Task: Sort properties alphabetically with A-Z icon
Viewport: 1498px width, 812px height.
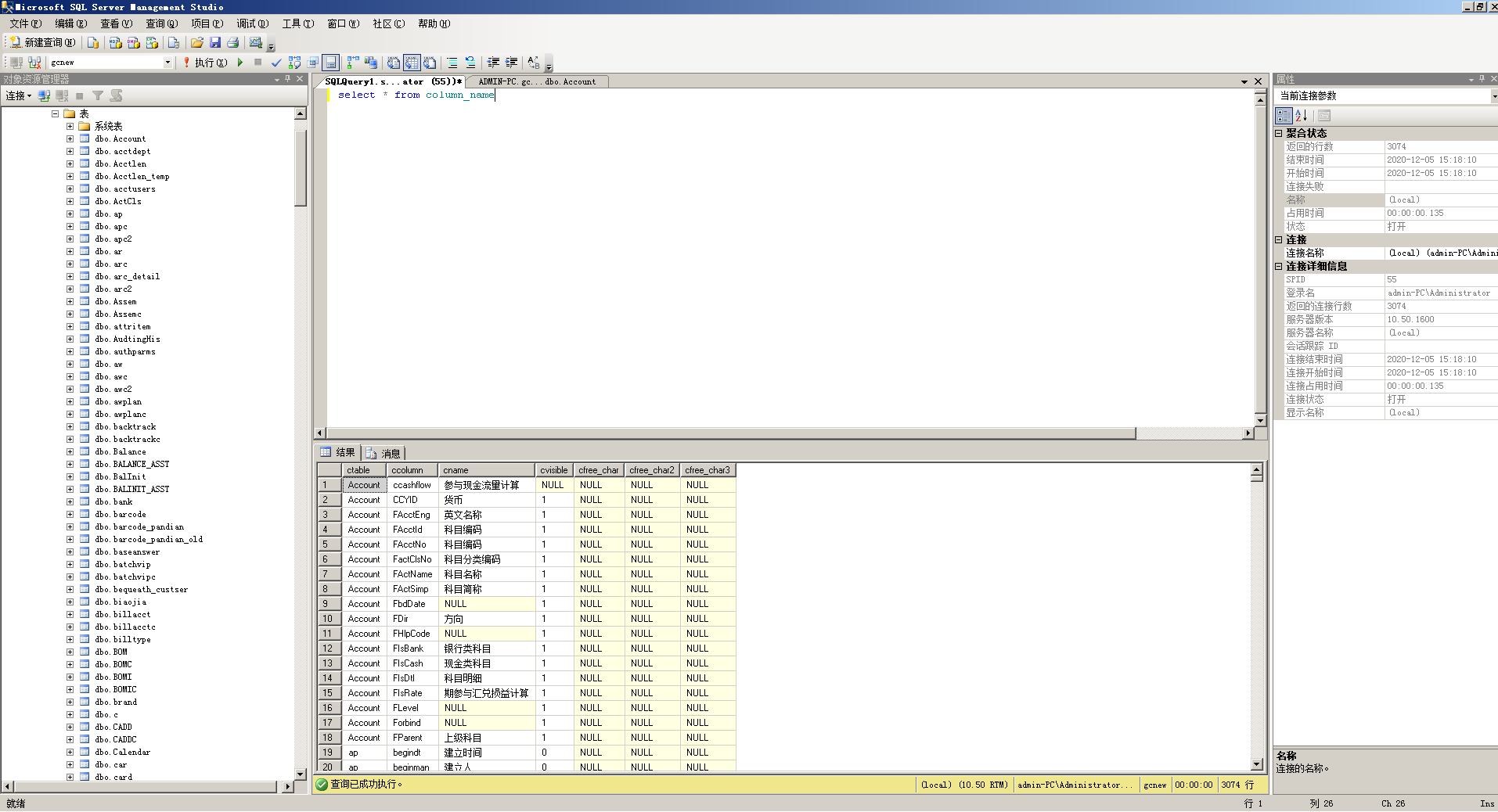Action: pos(1302,116)
